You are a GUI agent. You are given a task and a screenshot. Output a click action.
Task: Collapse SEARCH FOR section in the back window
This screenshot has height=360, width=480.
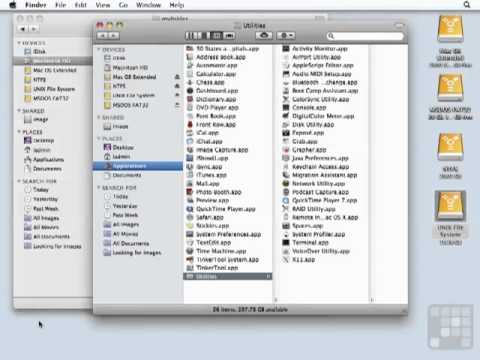(x=19, y=181)
